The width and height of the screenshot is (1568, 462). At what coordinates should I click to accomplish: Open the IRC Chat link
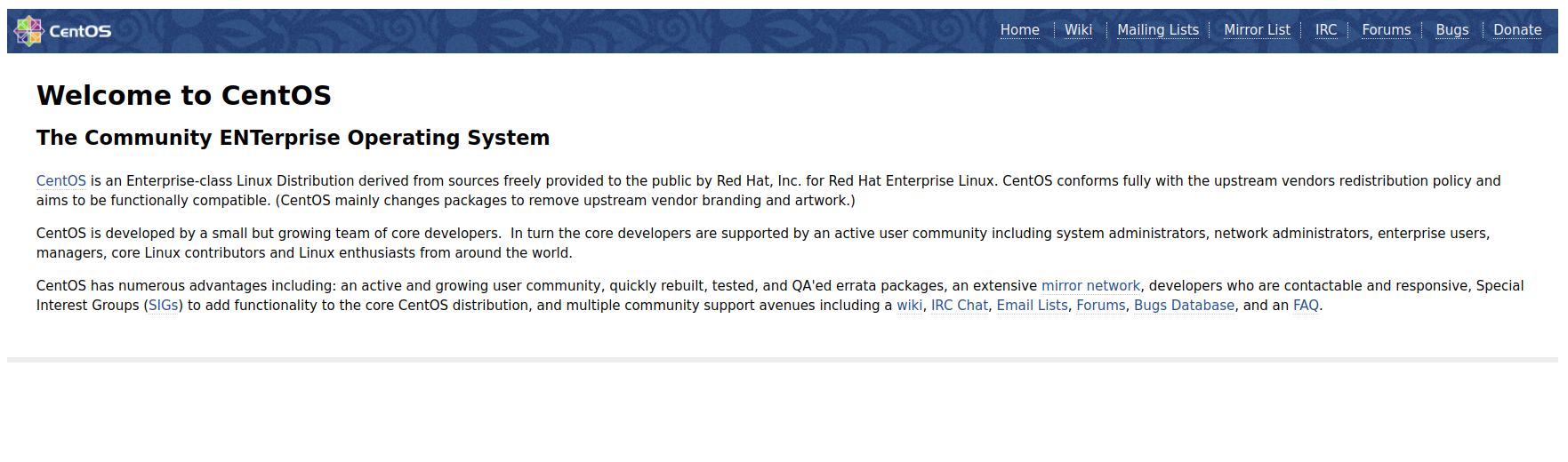tap(959, 306)
